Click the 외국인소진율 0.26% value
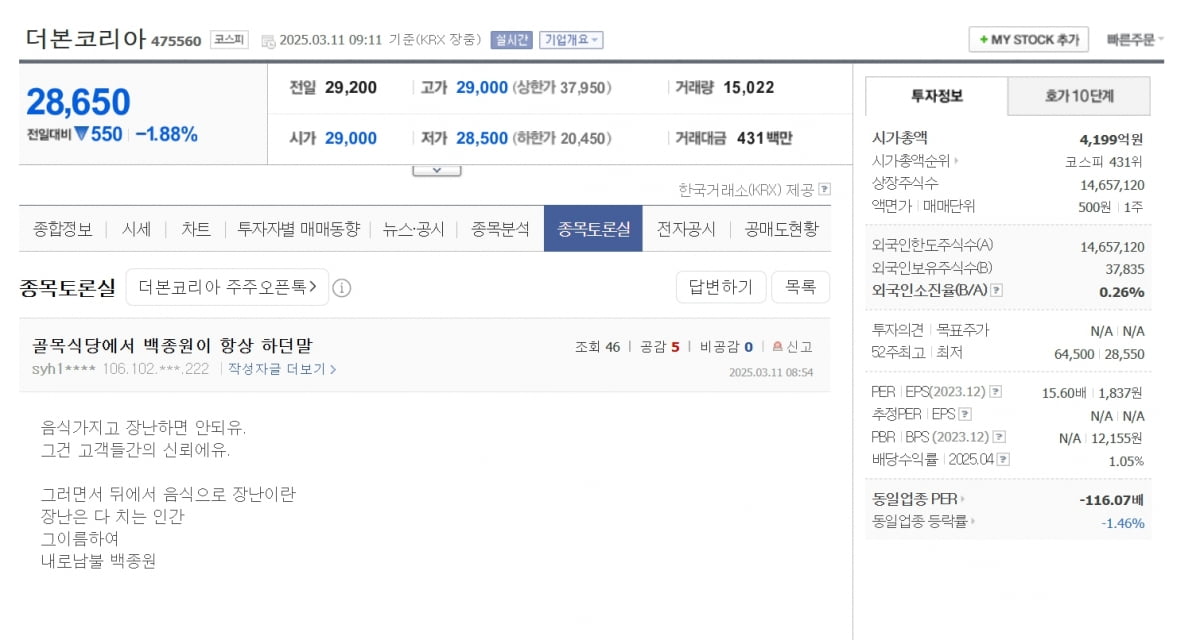Image resolution: width=1200 pixels, height=640 pixels. pos(1122,292)
